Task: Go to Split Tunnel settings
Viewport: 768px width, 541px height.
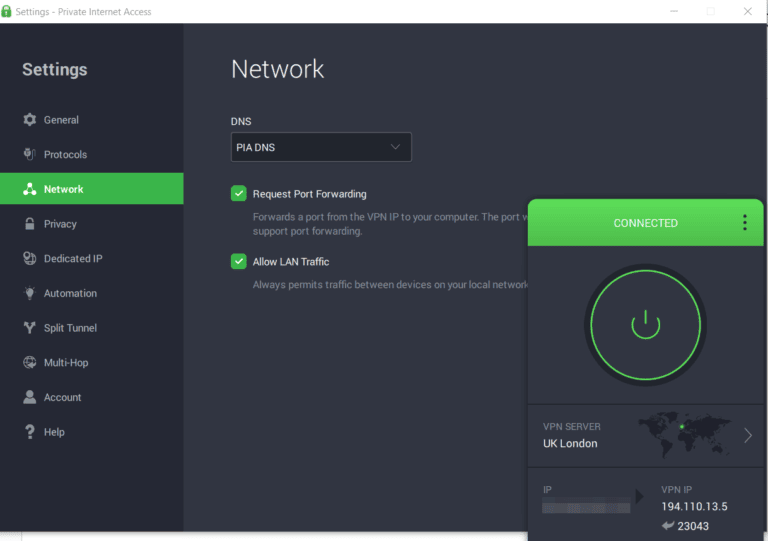Action: pyautogui.click(x=92, y=328)
